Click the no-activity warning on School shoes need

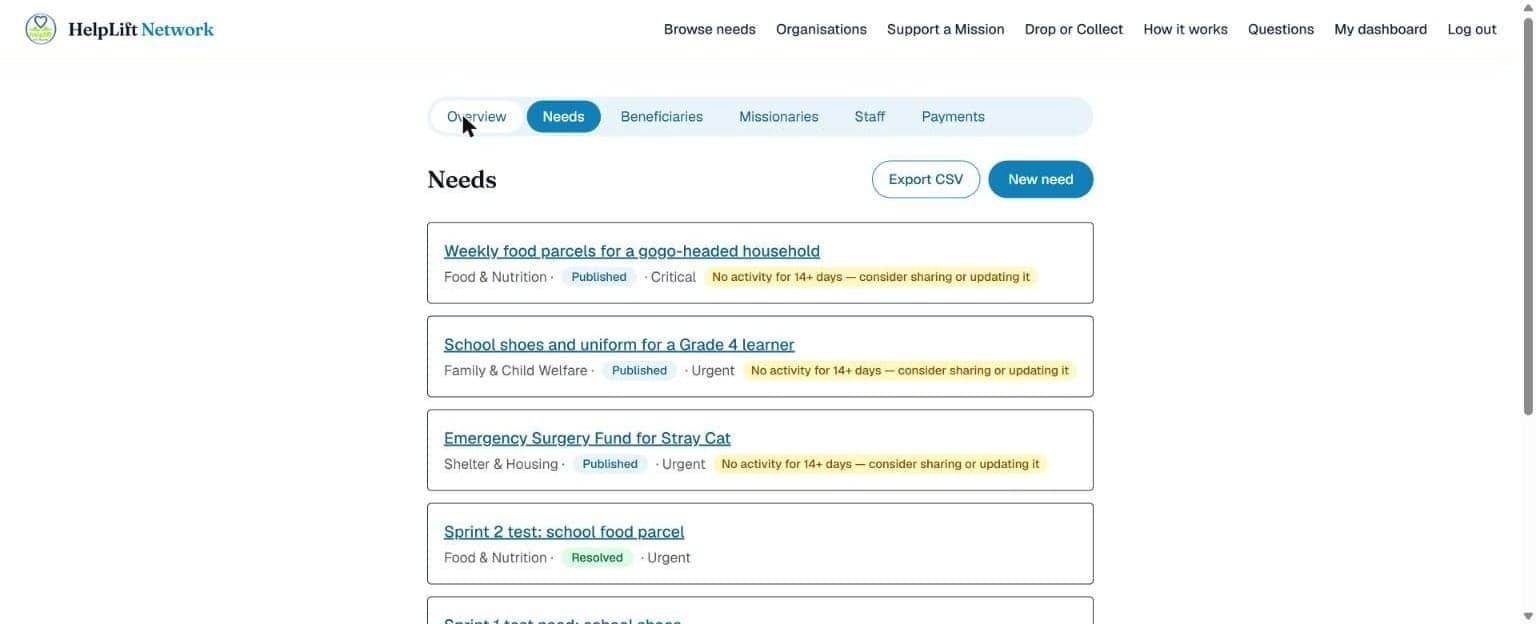pos(910,371)
